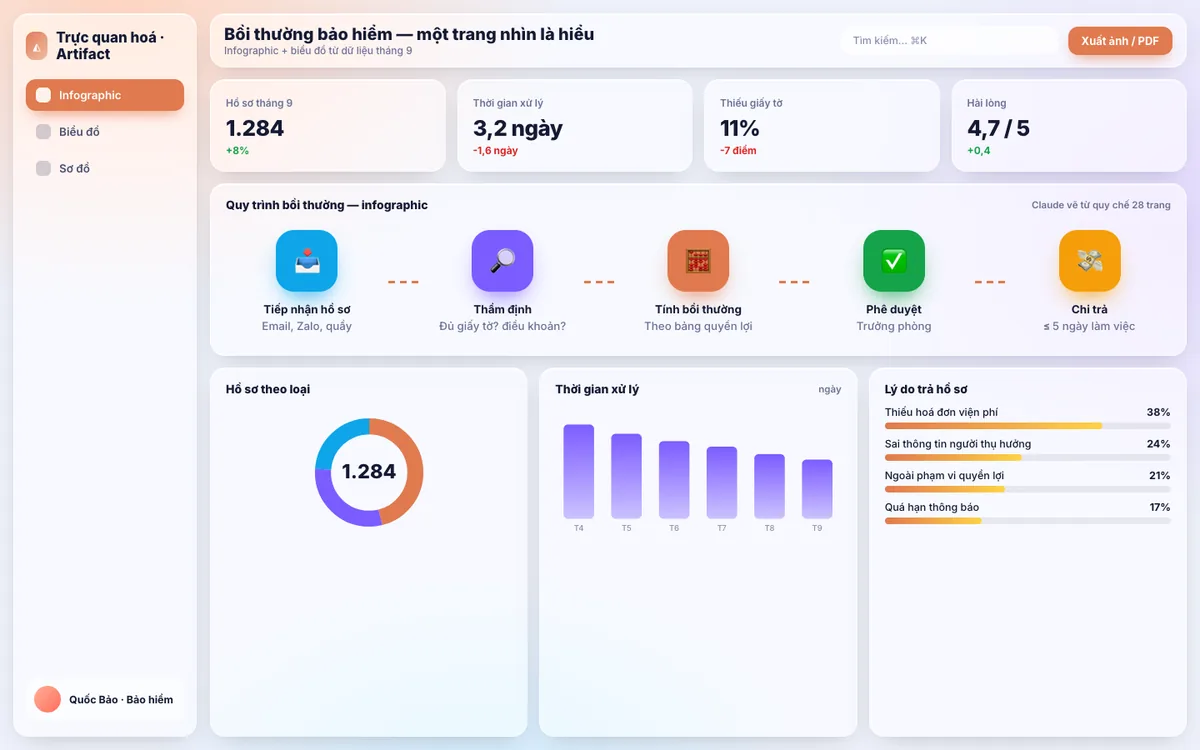Click the T7 bar in chart
Image resolution: width=1200 pixels, height=750 pixels.
pyautogui.click(x=722, y=482)
